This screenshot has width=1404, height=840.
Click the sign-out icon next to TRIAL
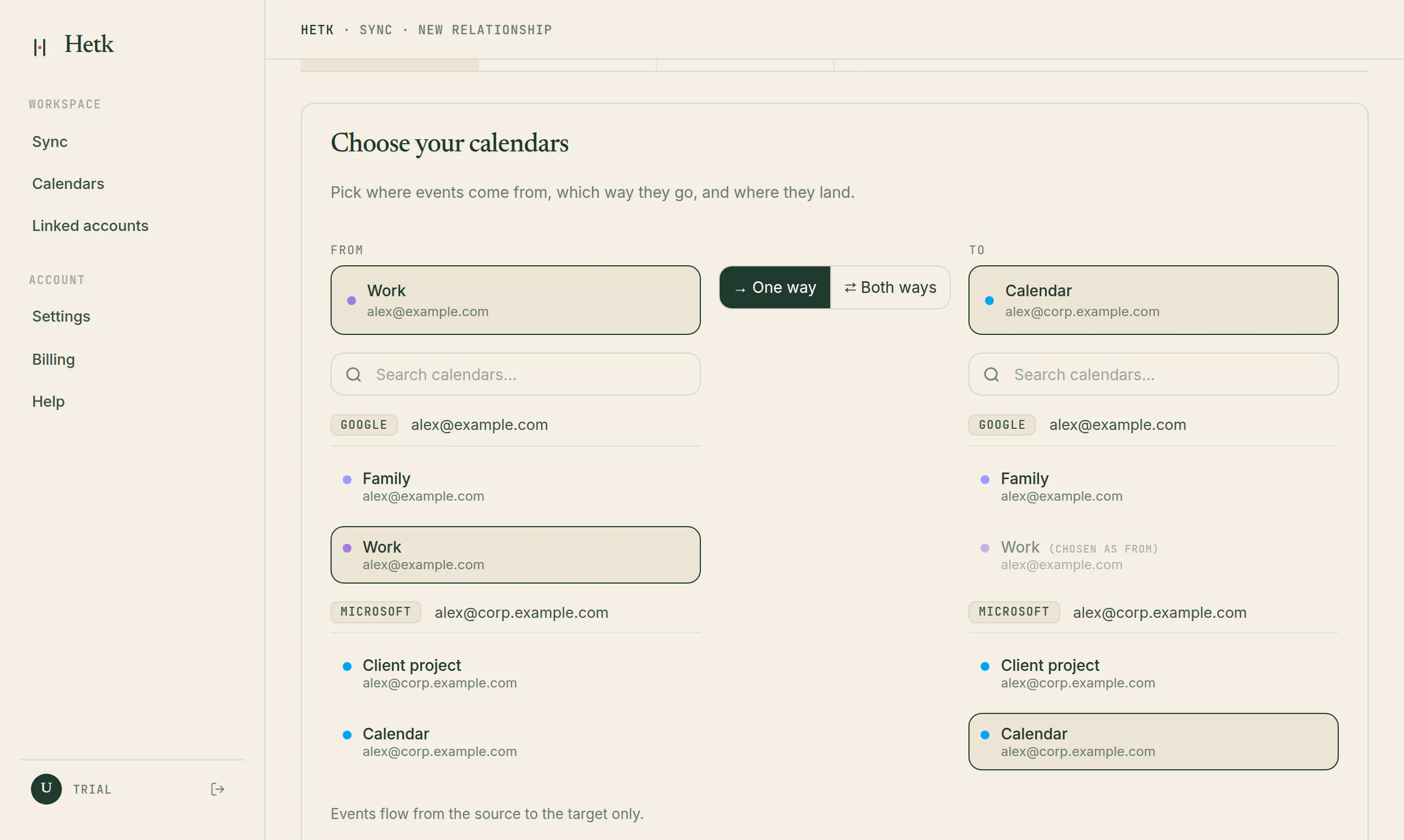(x=217, y=789)
